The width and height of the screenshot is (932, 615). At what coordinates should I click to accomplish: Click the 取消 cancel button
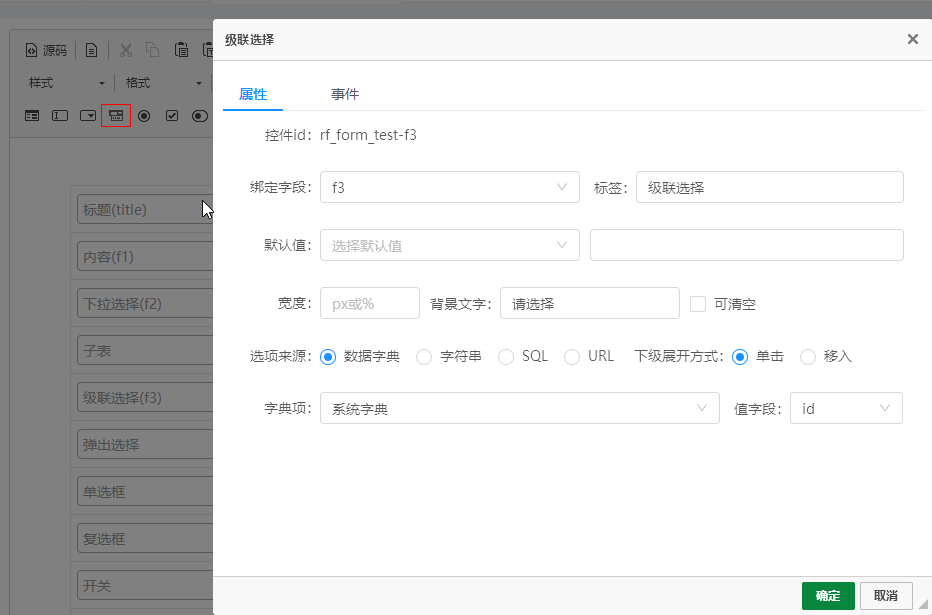click(886, 595)
